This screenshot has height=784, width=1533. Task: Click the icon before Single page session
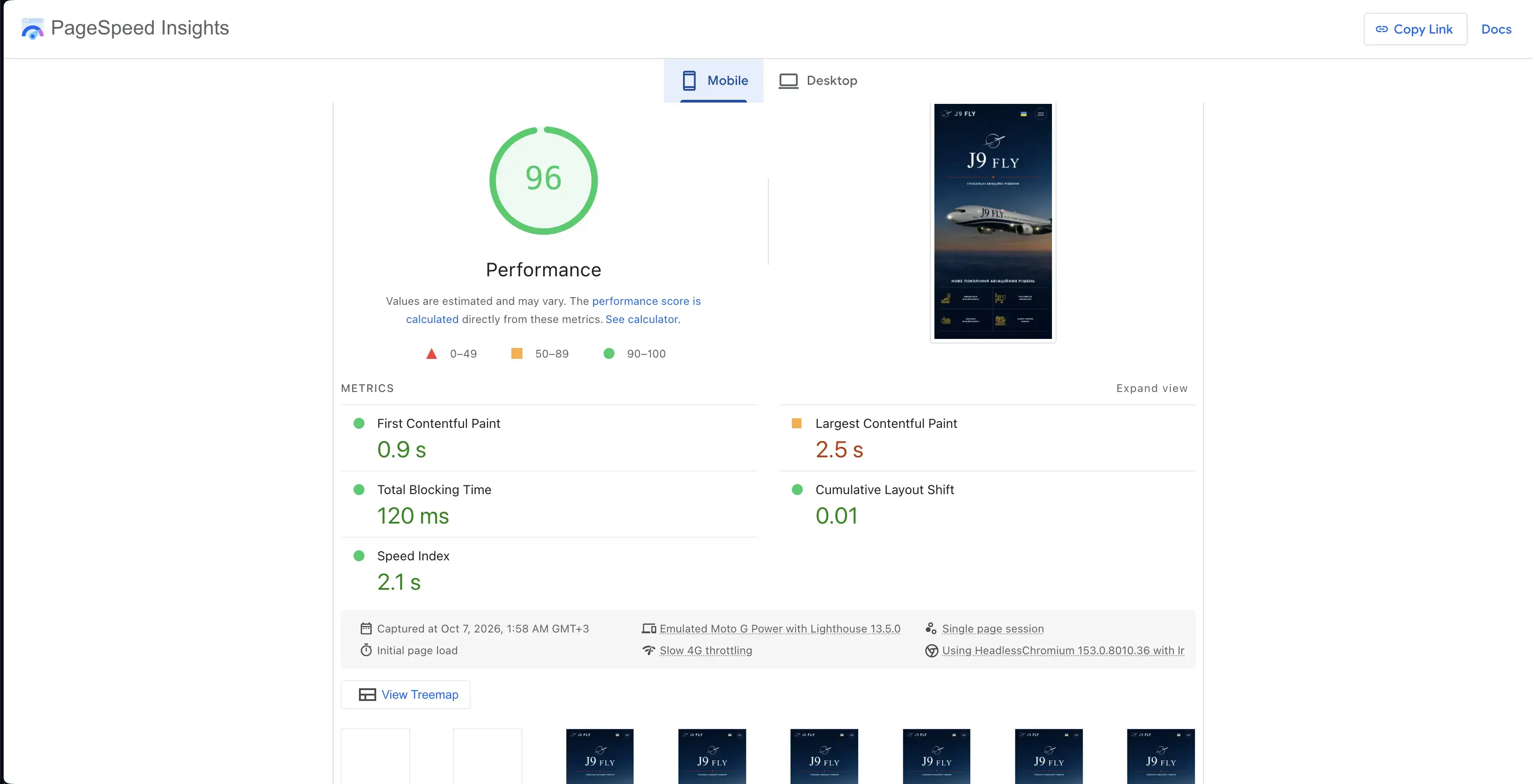pyautogui.click(x=931, y=628)
